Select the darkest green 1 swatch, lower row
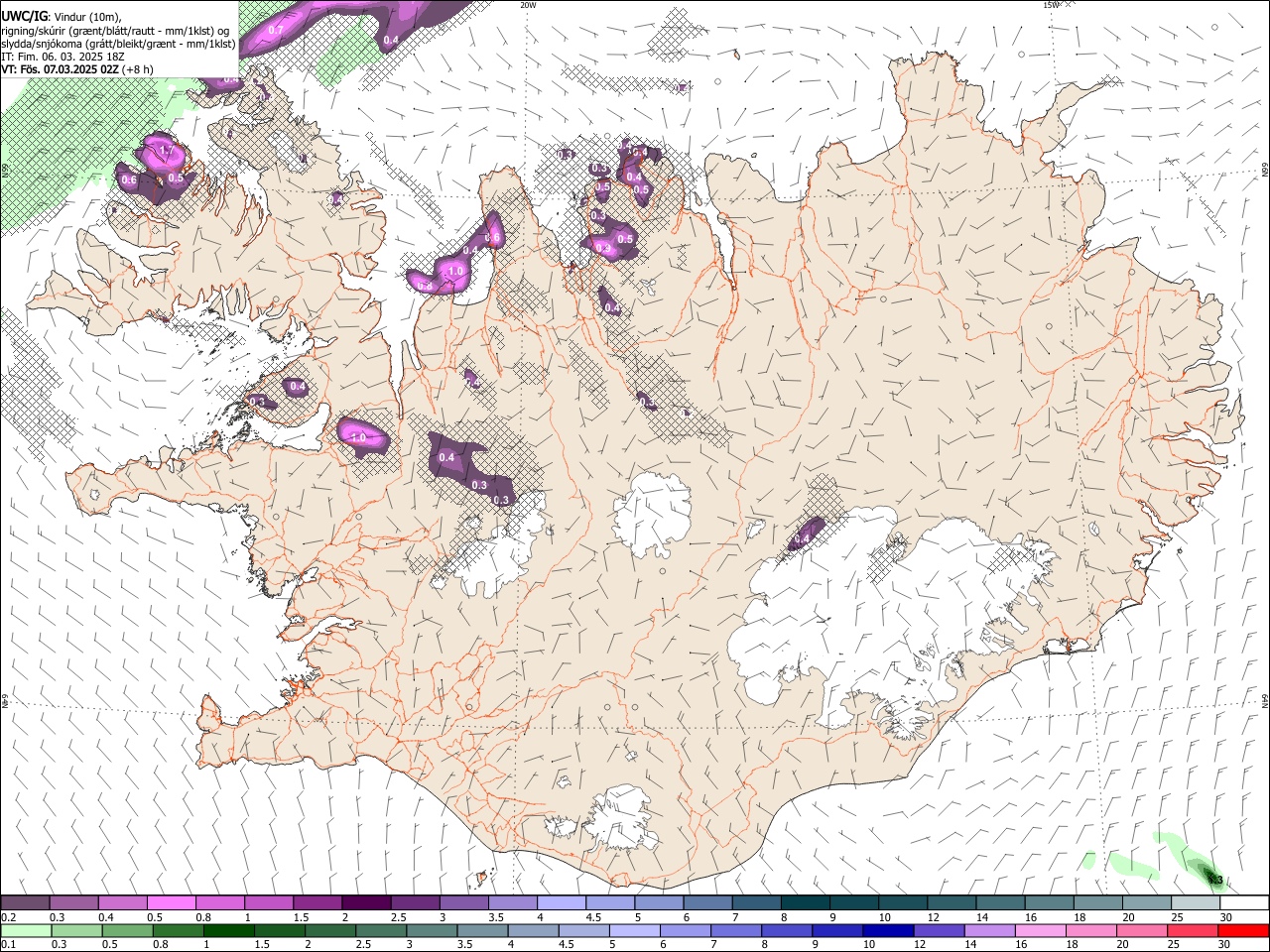This screenshot has height=952, width=1270. pyautogui.click(x=228, y=930)
